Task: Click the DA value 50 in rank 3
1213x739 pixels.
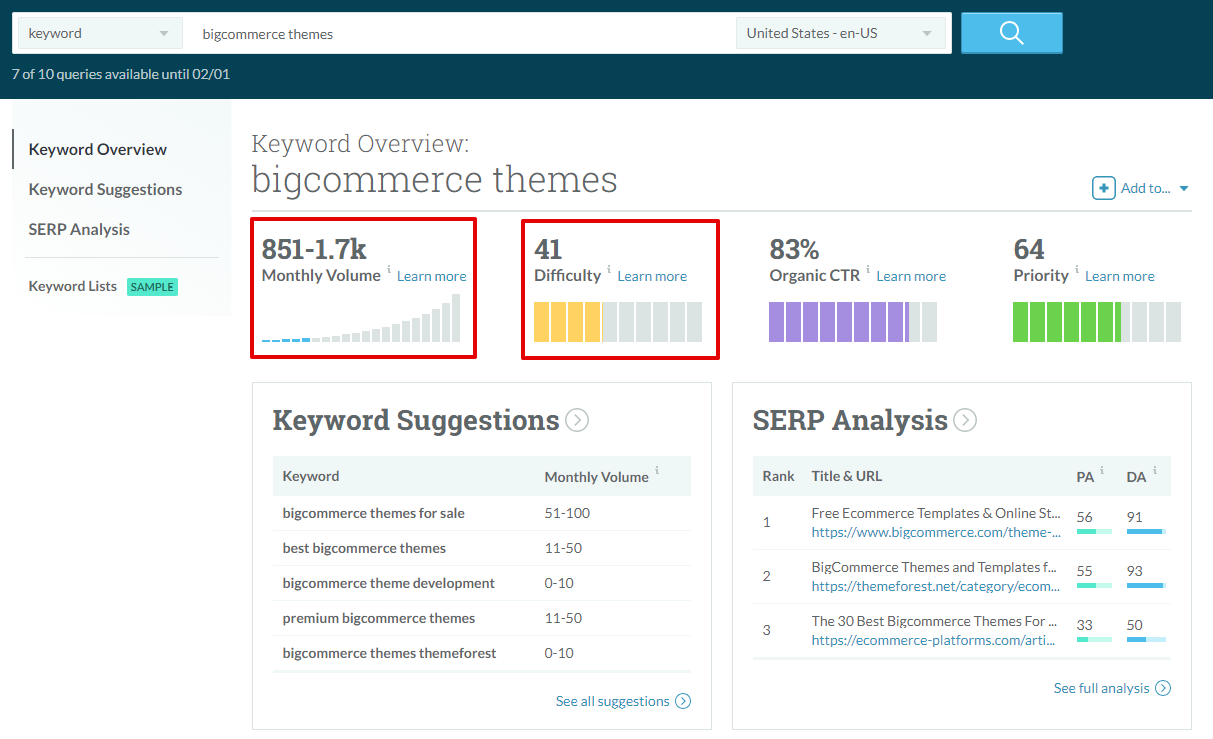Action: pyautogui.click(x=1135, y=625)
